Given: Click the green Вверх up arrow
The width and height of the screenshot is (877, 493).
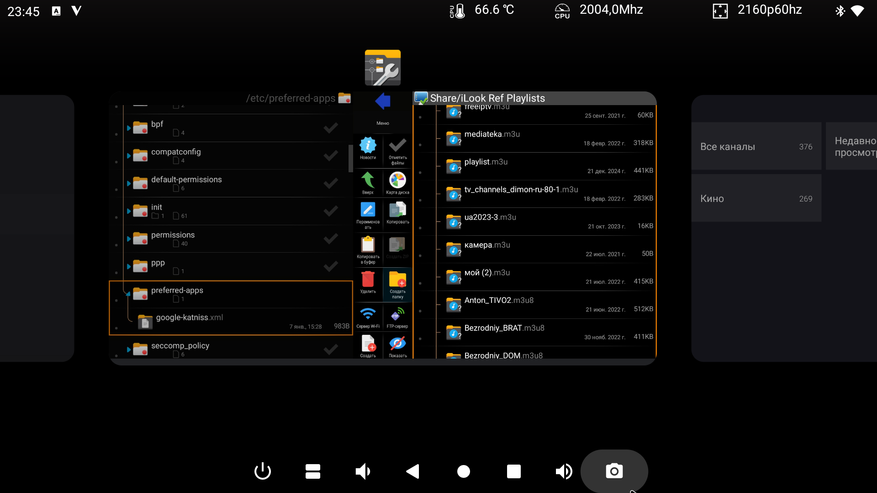Looking at the screenshot, I should coord(367,180).
